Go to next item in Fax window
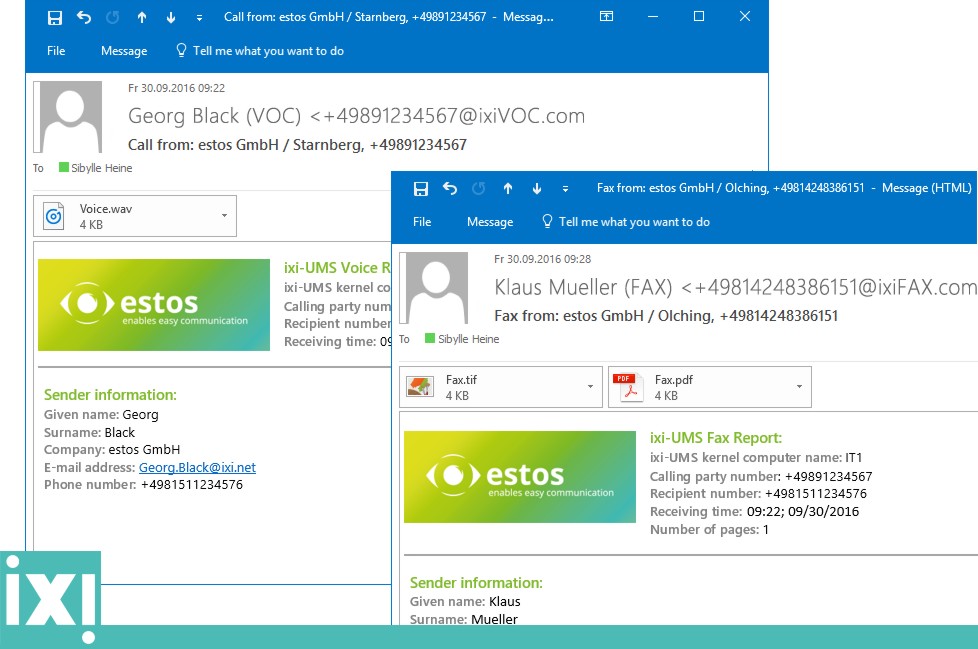The height and width of the screenshot is (649, 978). pyautogui.click(x=536, y=188)
